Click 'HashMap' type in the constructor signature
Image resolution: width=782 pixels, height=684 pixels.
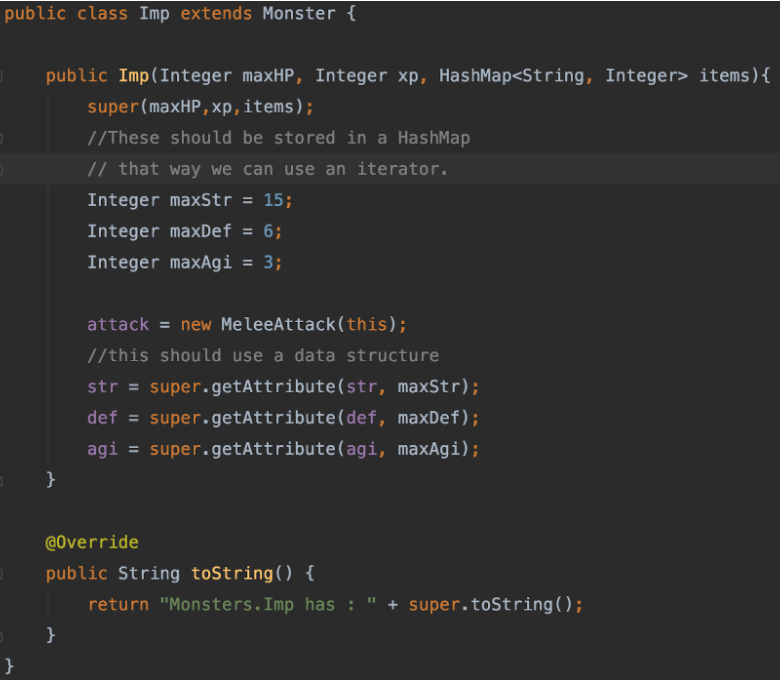coord(475,76)
